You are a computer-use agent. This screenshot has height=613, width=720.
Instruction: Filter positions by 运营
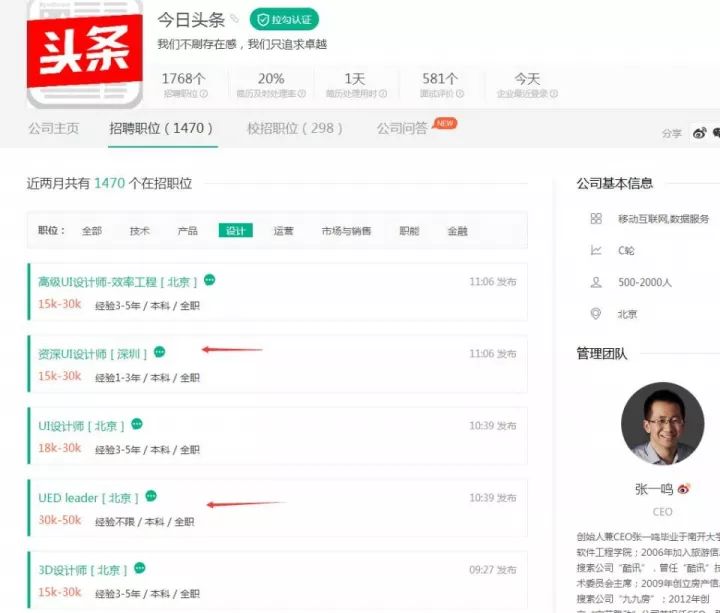tap(283, 231)
